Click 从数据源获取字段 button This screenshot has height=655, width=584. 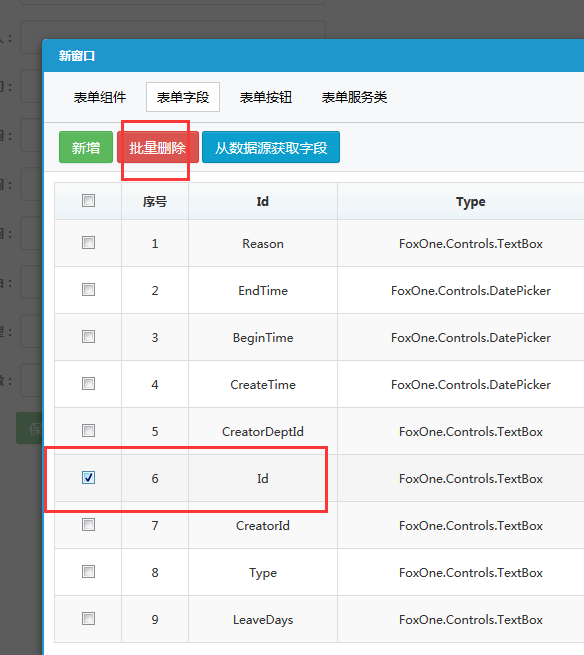pos(271,147)
